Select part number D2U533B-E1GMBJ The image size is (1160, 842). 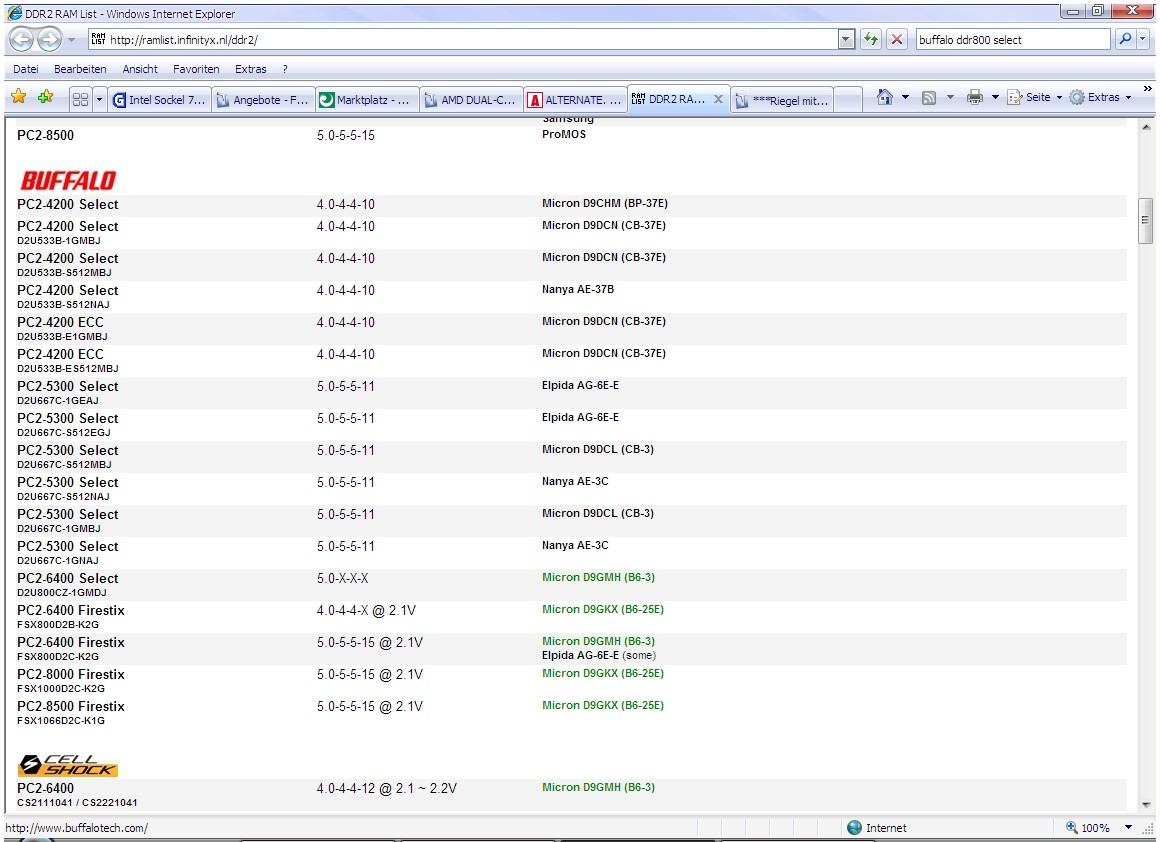[62, 337]
